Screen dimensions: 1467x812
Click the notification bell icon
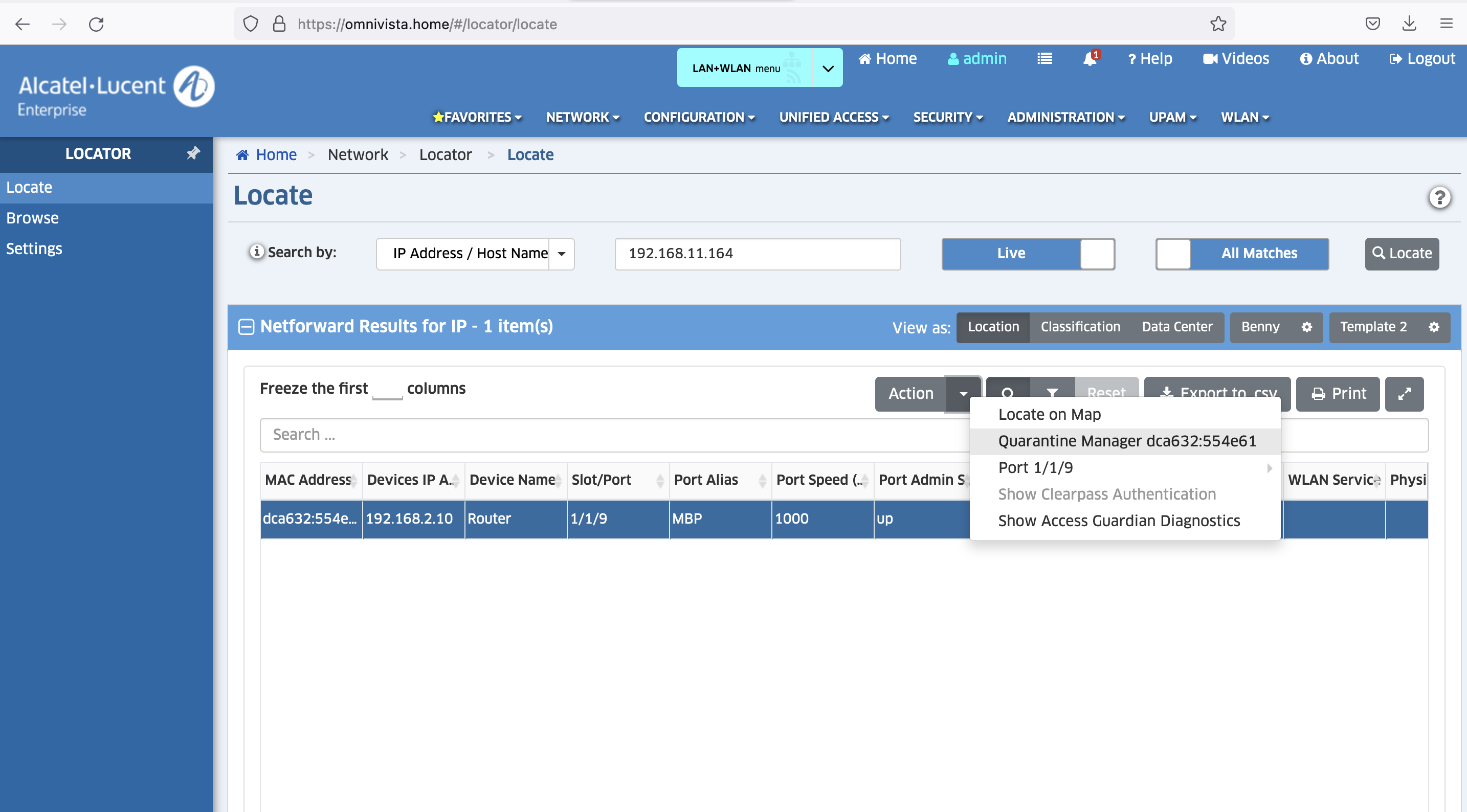click(1090, 59)
